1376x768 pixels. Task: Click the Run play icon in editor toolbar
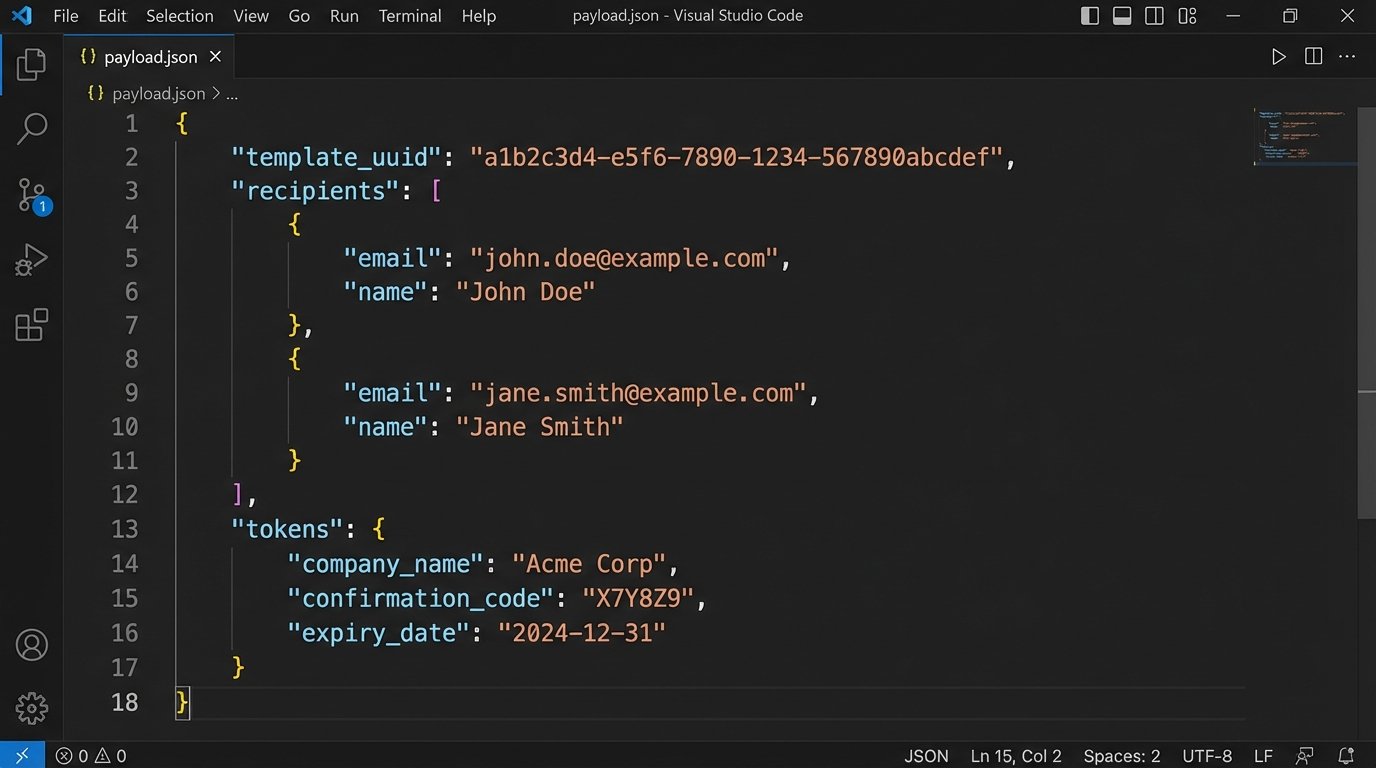pos(1278,57)
